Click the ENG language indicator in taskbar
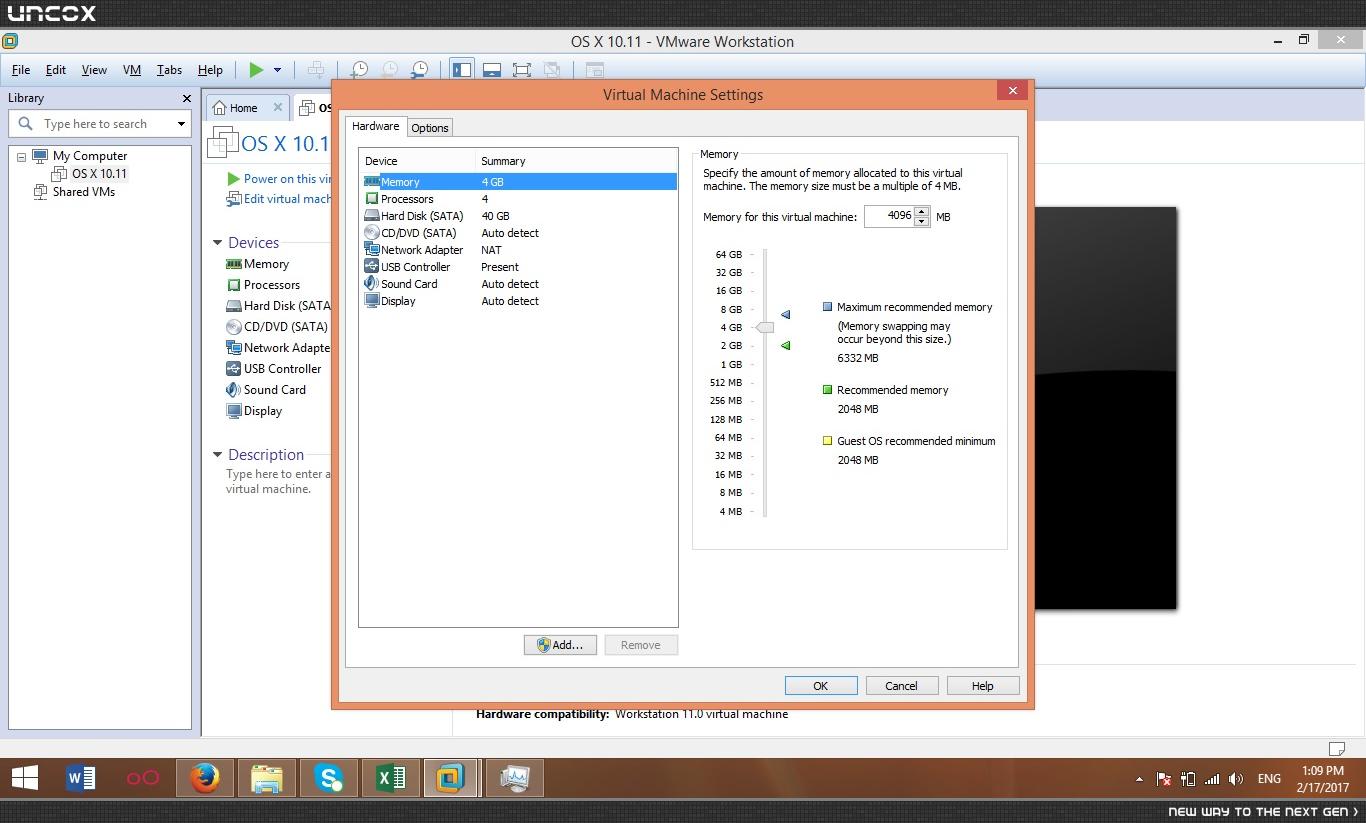1366x823 pixels. (x=1269, y=779)
